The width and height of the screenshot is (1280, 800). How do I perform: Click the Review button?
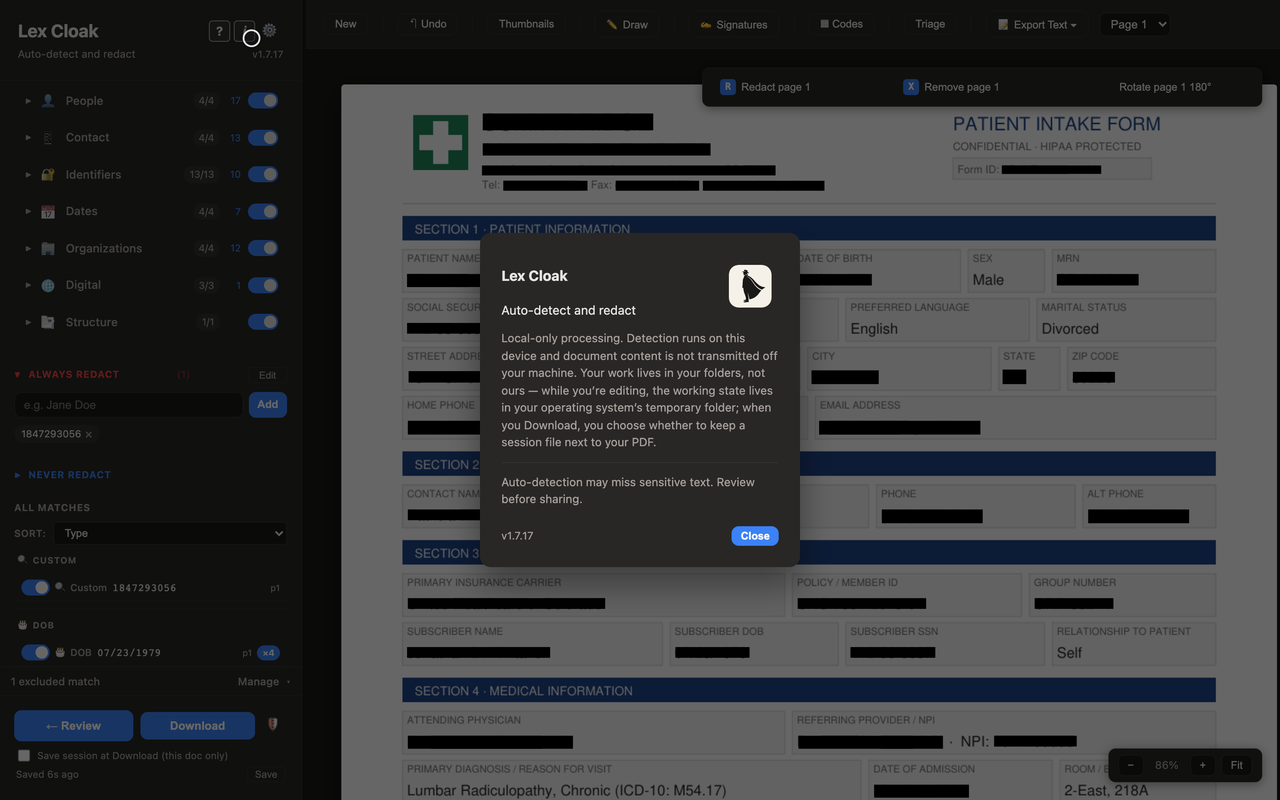(x=73, y=726)
